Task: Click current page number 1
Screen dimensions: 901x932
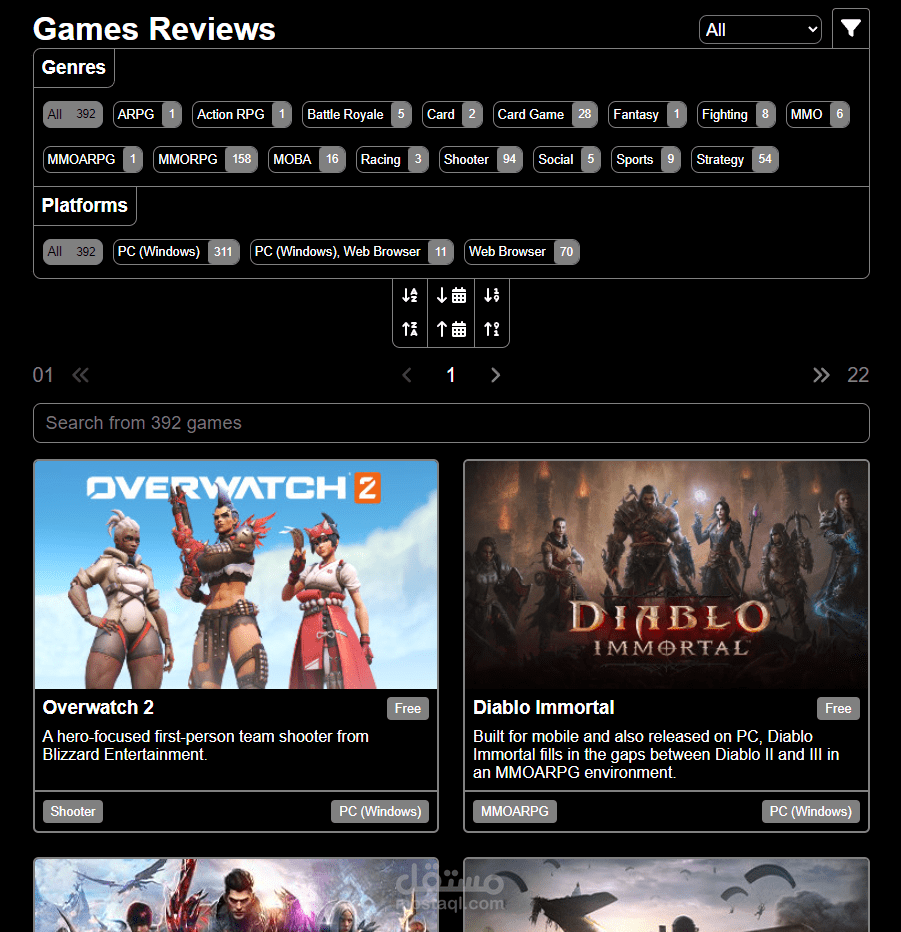Action: click(451, 375)
